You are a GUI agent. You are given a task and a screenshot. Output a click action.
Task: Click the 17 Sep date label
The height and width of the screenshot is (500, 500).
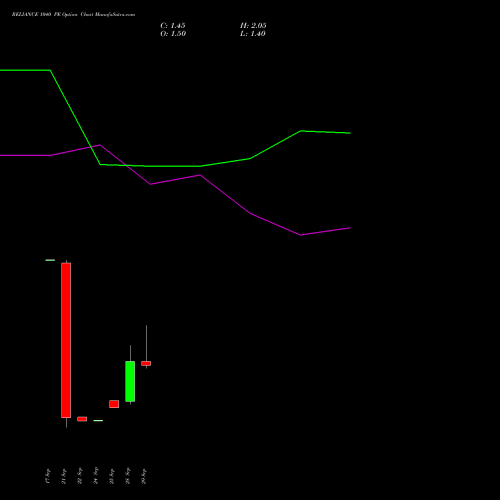pos(47,476)
